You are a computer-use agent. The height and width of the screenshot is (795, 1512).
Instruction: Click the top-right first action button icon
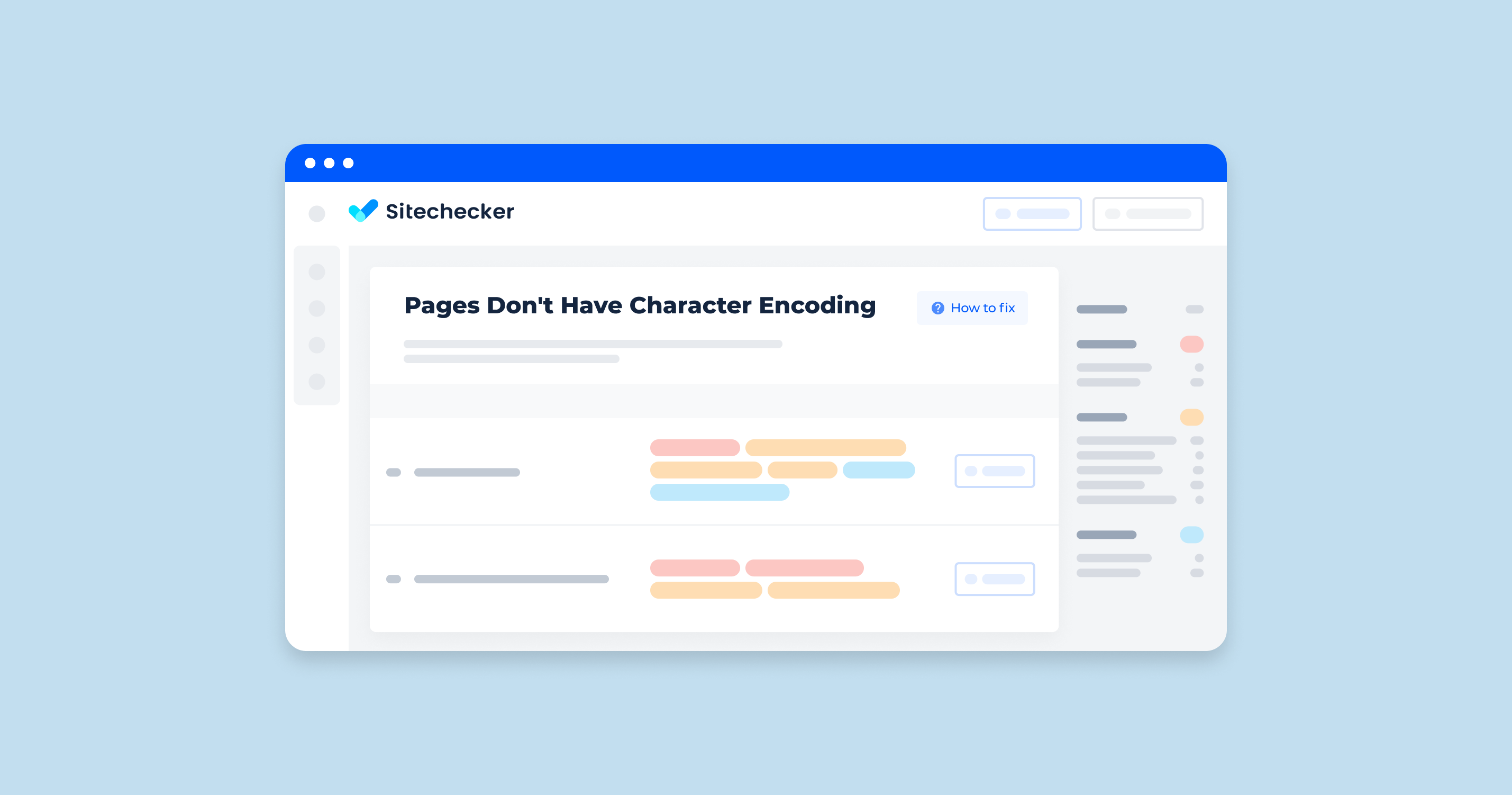tap(999, 212)
